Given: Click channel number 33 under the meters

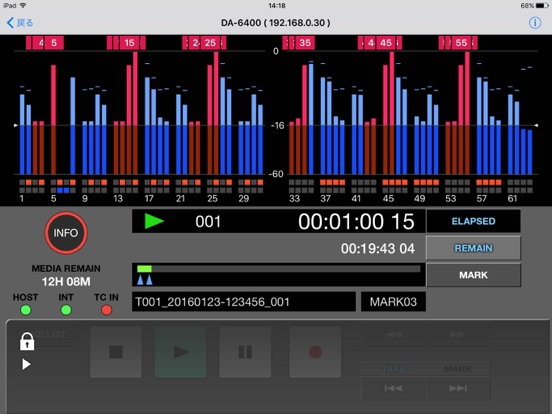Looking at the screenshot, I should point(294,199).
